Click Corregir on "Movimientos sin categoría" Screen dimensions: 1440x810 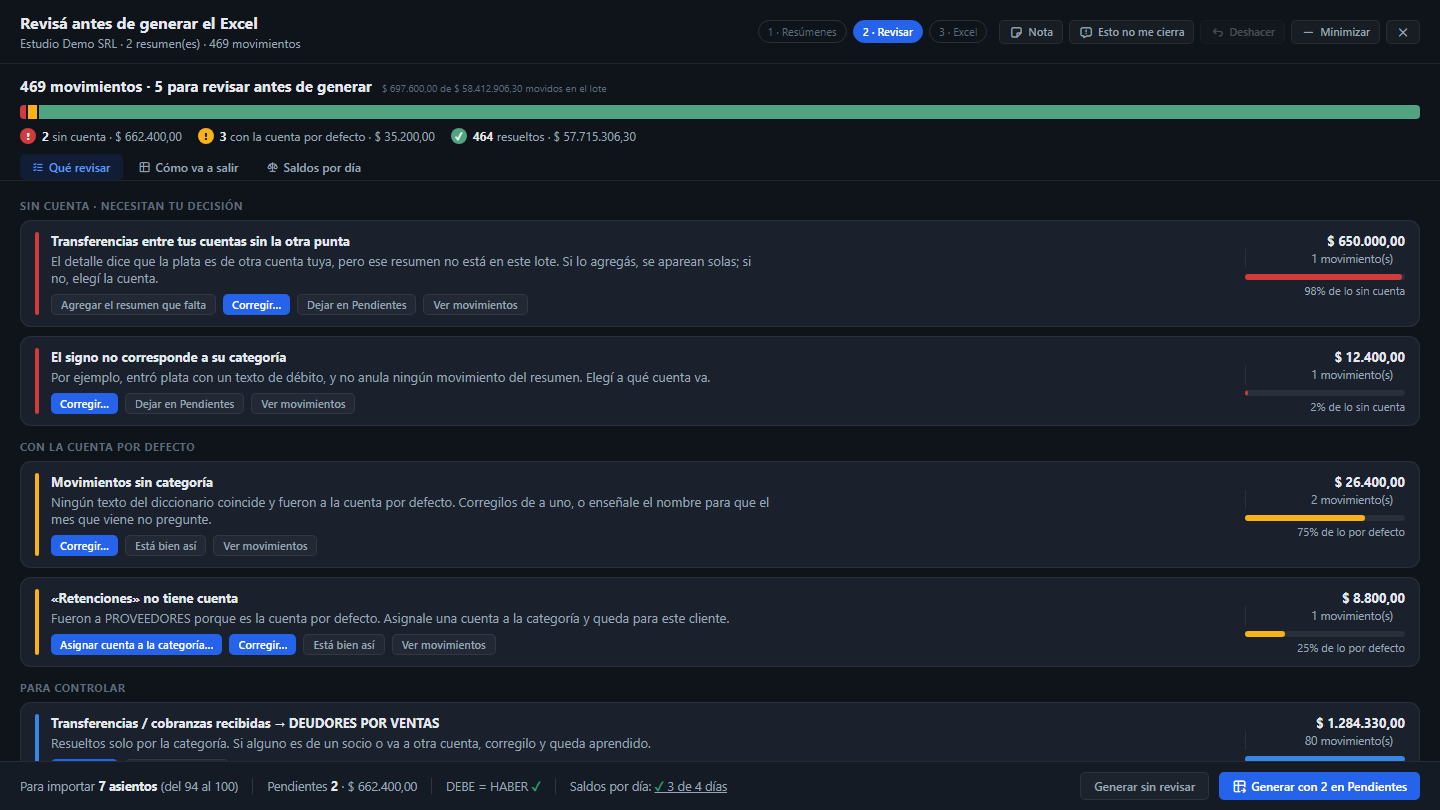[x=84, y=546]
